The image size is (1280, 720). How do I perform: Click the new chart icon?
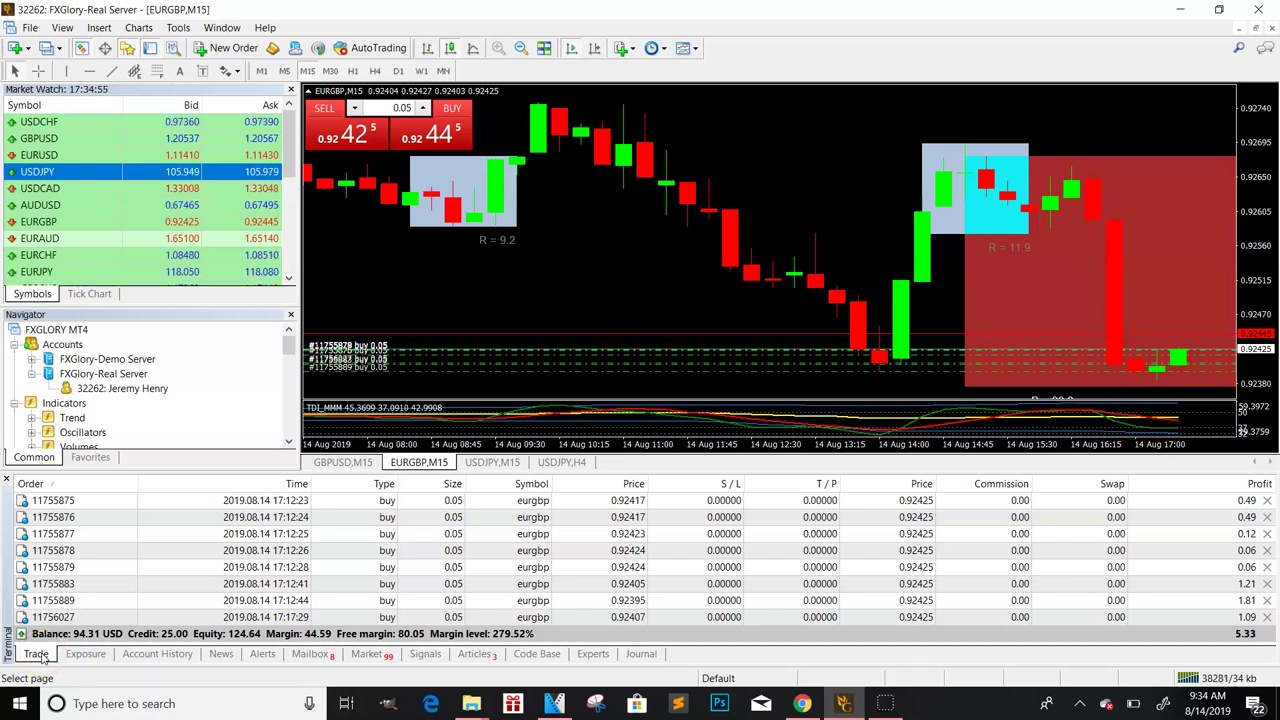pos(16,48)
